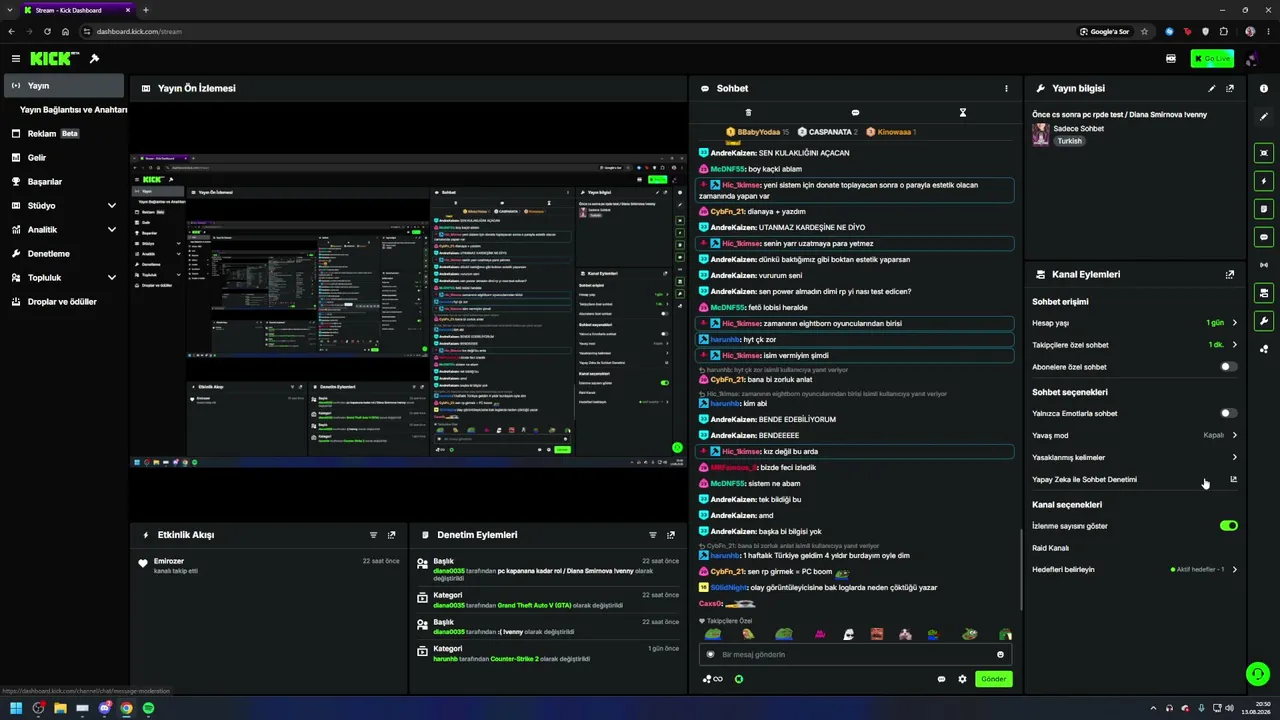The width and height of the screenshot is (1280, 720).
Task: Open Yavaş mod options
Action: click(x=1135, y=435)
